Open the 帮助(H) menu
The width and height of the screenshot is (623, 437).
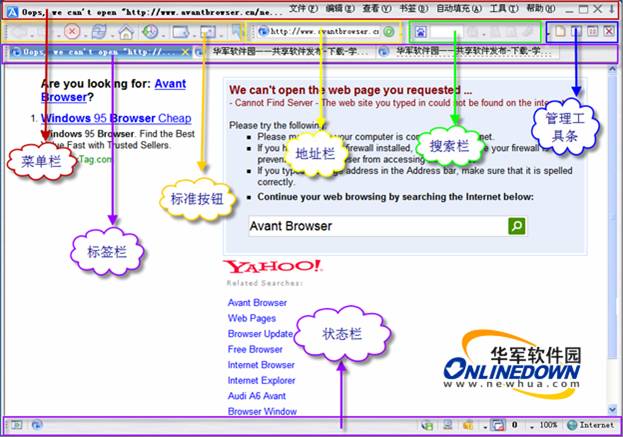point(541,8)
